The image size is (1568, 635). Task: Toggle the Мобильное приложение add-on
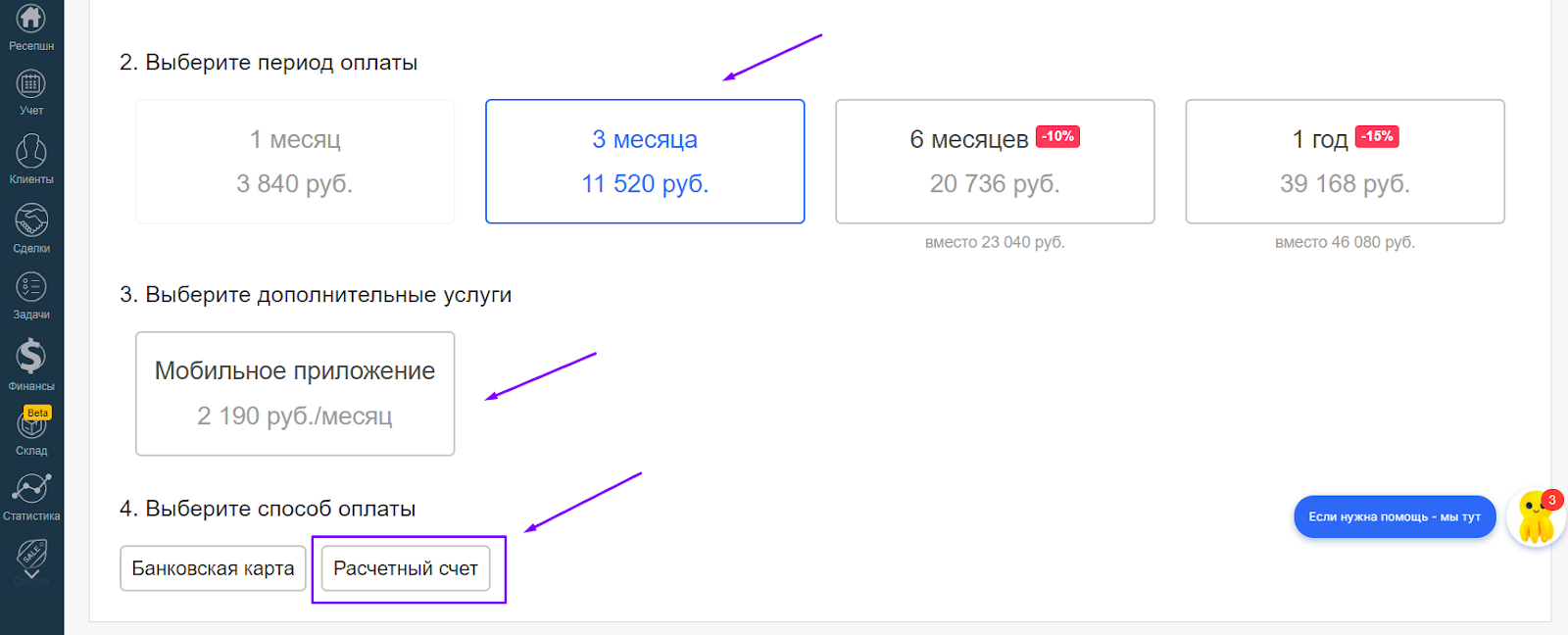tap(295, 394)
